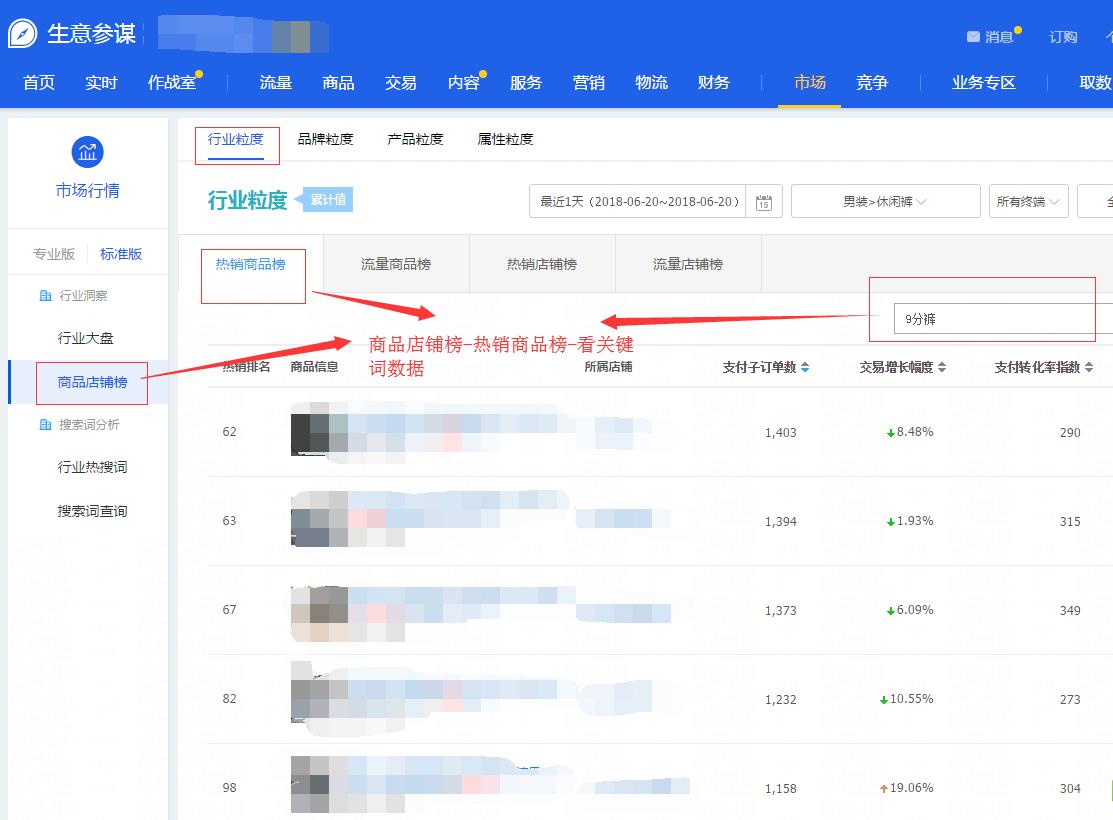
Task: Click the 市场行情 chart icon in sidebar
Action: click(x=87, y=152)
